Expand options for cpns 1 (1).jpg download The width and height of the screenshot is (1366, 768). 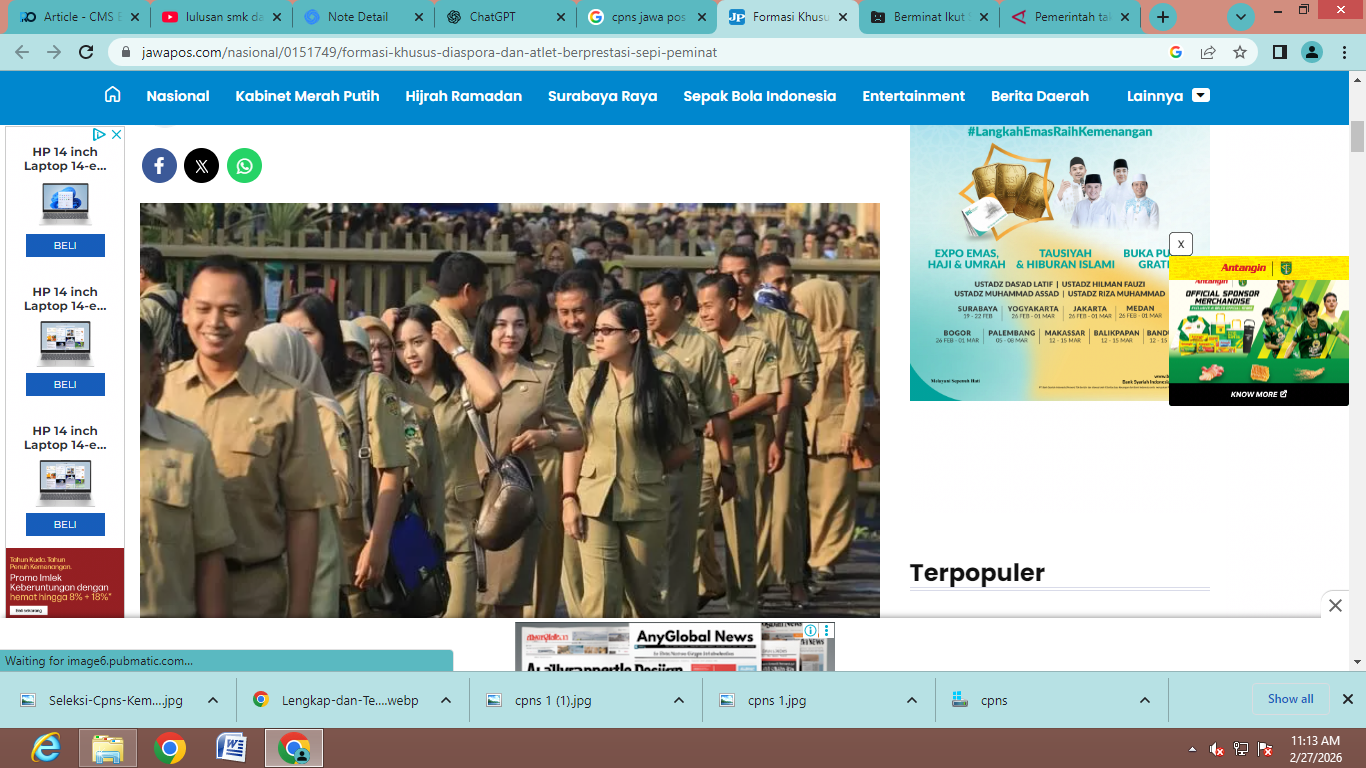[679, 700]
